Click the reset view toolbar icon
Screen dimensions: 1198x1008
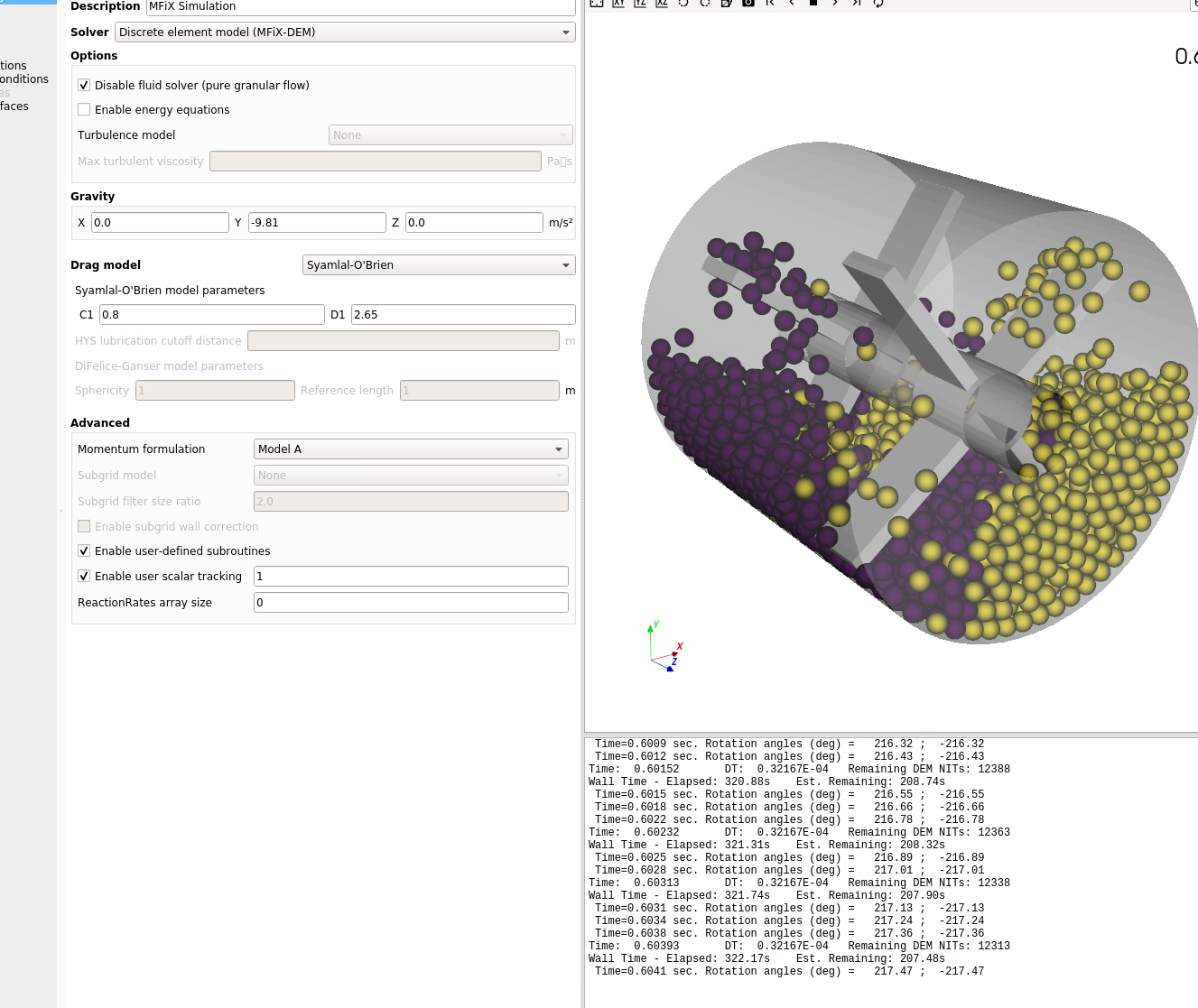coord(596,4)
